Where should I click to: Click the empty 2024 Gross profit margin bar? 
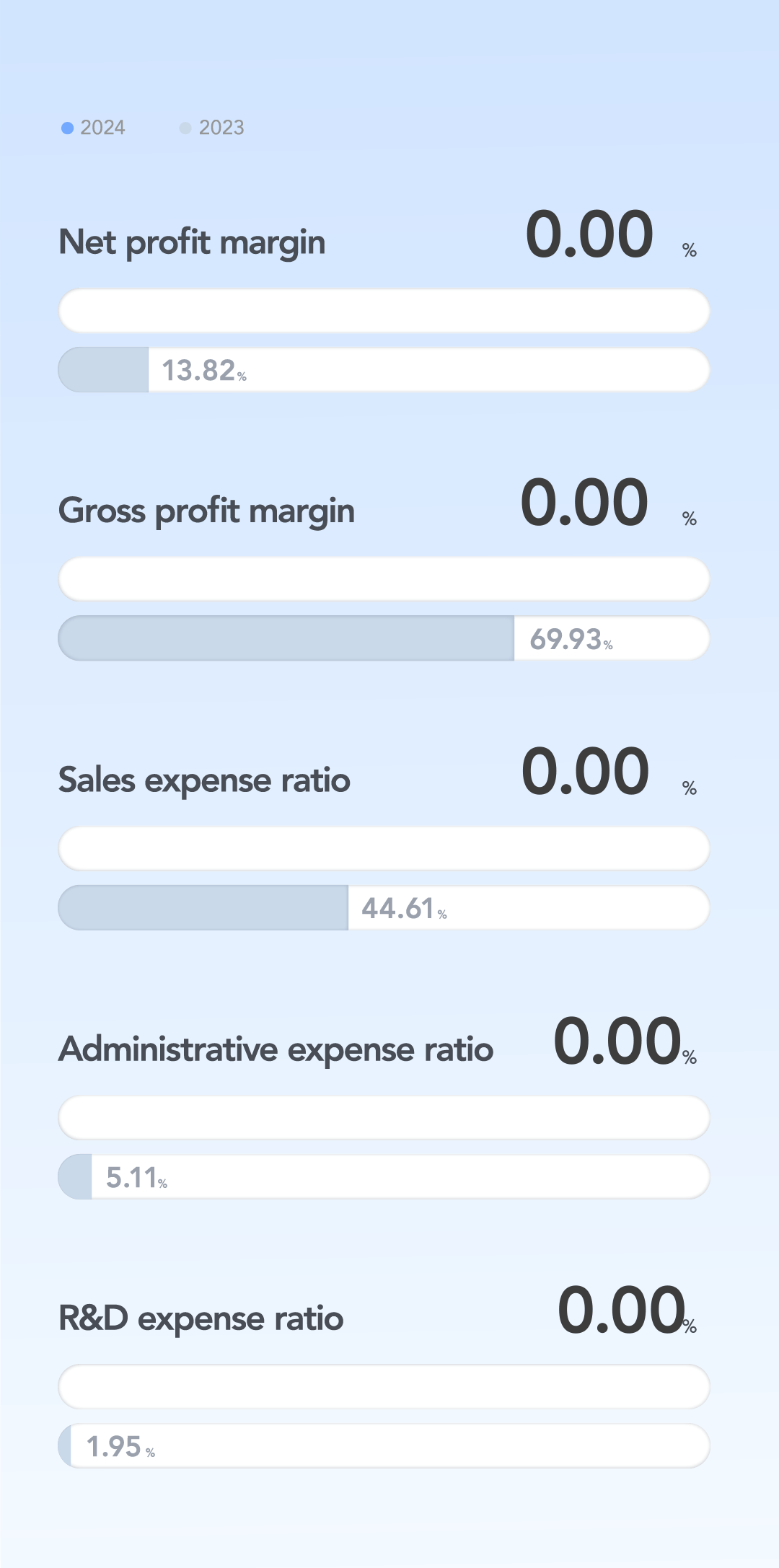pos(384,579)
